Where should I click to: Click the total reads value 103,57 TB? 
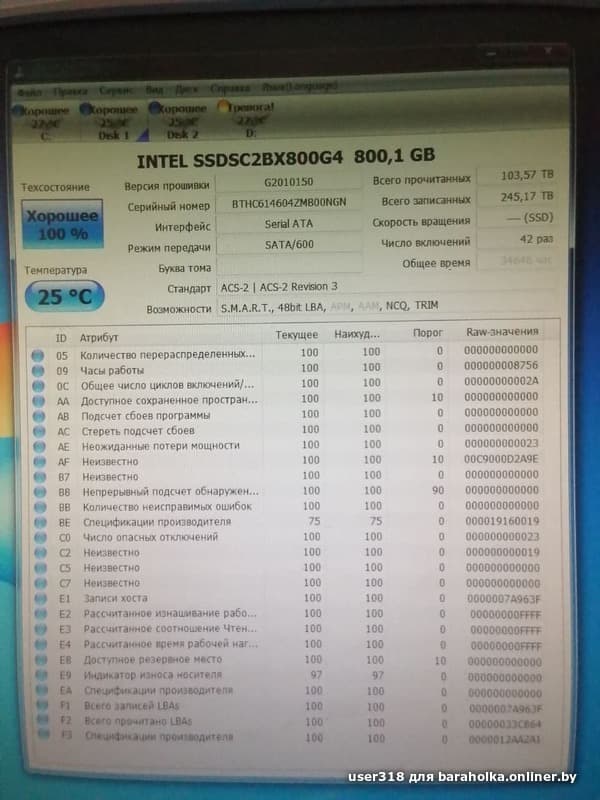(517, 176)
